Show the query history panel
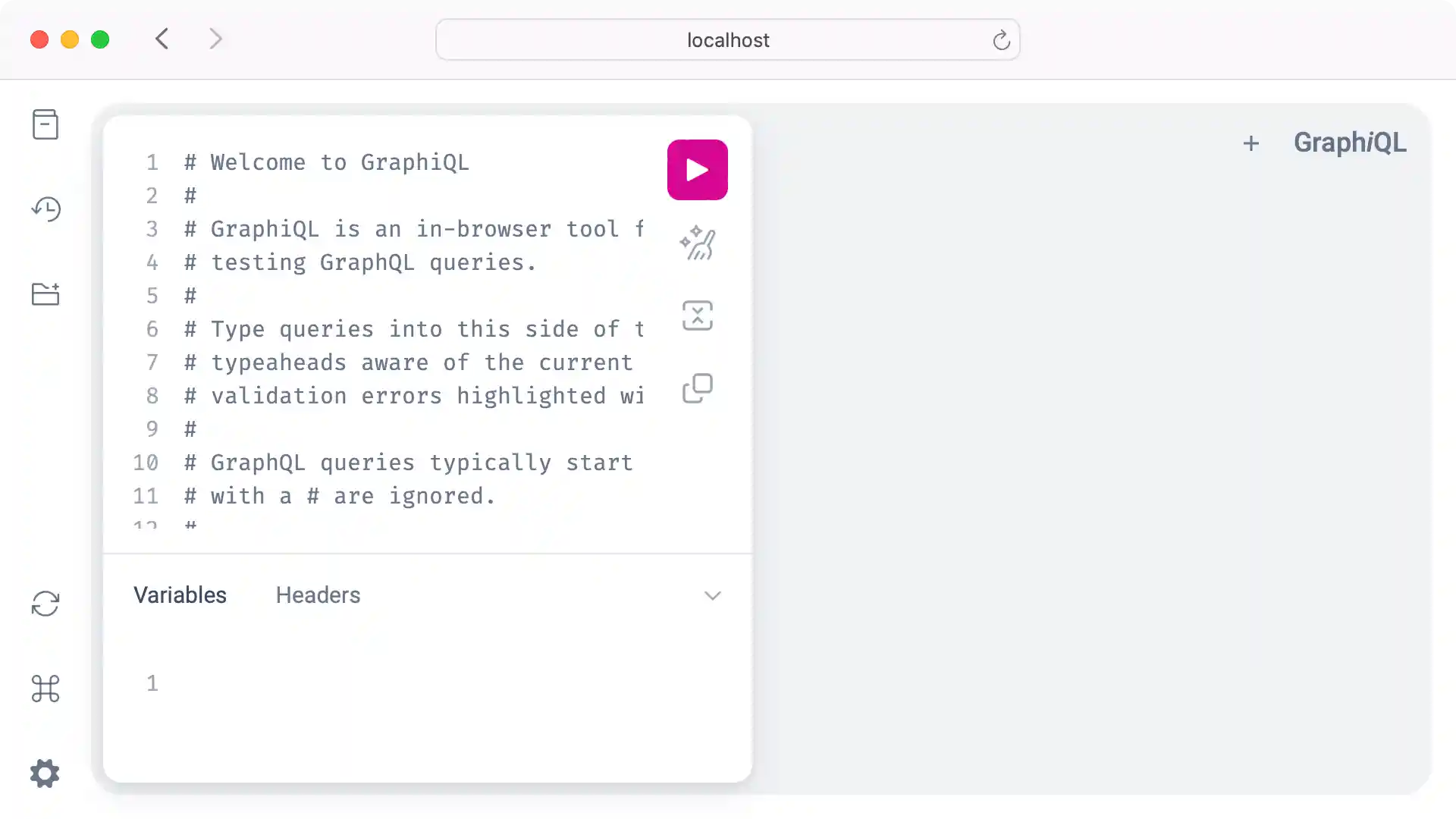The height and width of the screenshot is (819, 1456). pos(45,209)
